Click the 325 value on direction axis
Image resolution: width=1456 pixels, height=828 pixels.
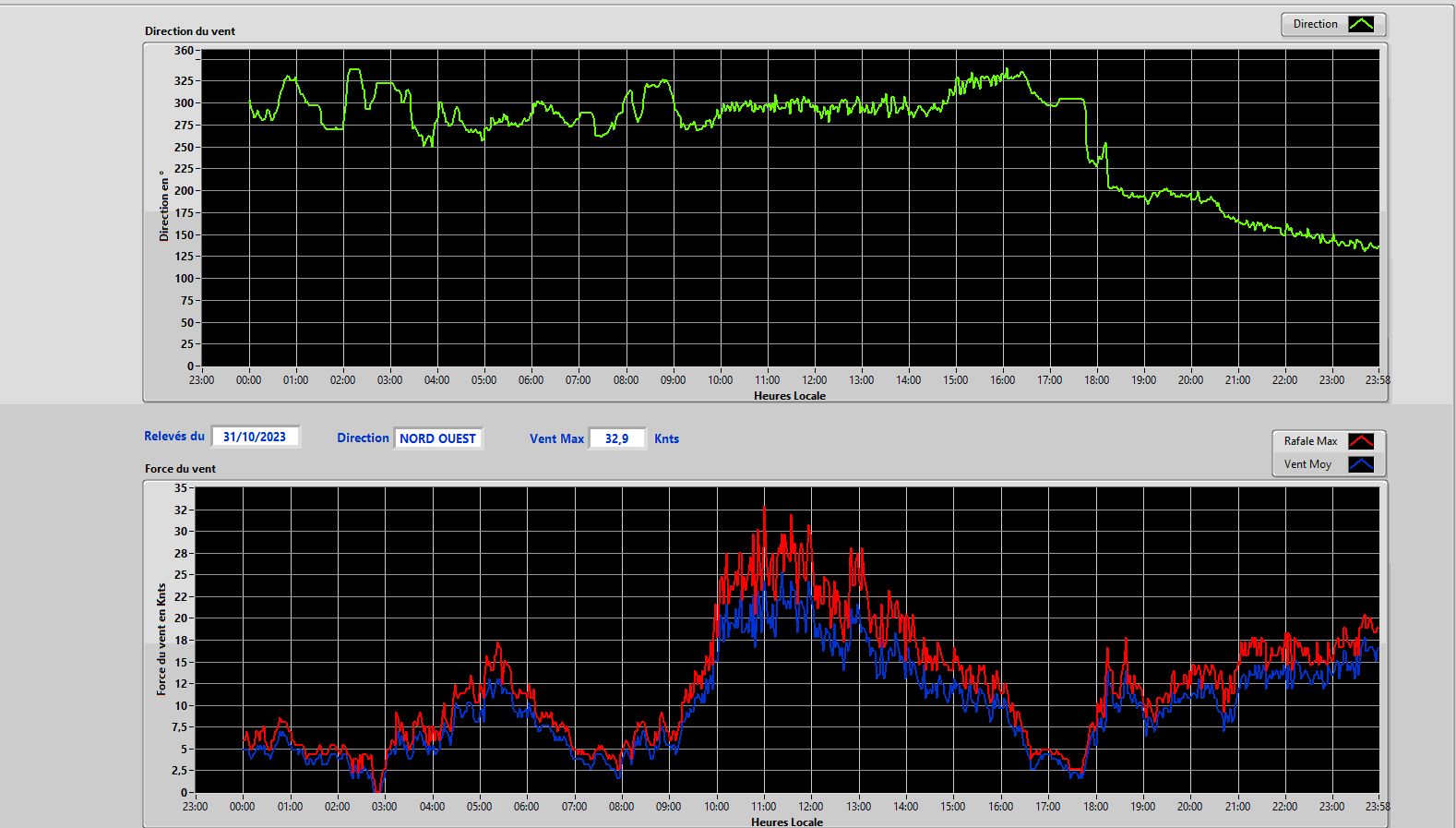tap(184, 81)
